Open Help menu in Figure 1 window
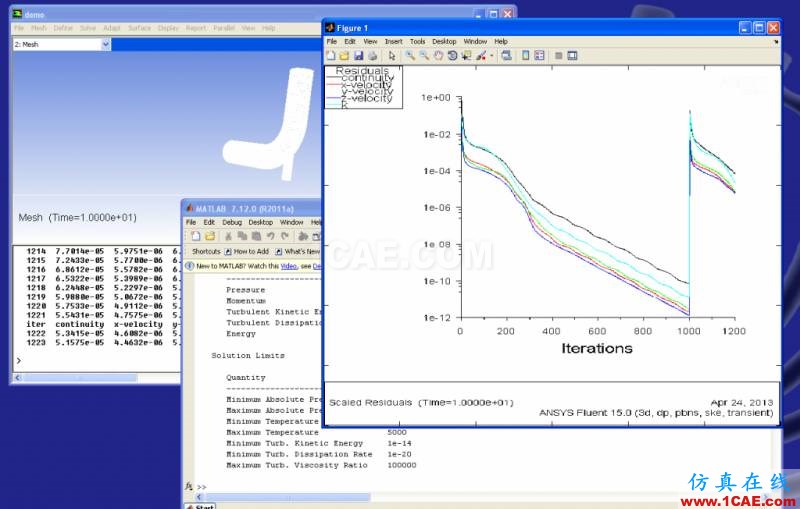The image size is (800, 509). point(501,41)
